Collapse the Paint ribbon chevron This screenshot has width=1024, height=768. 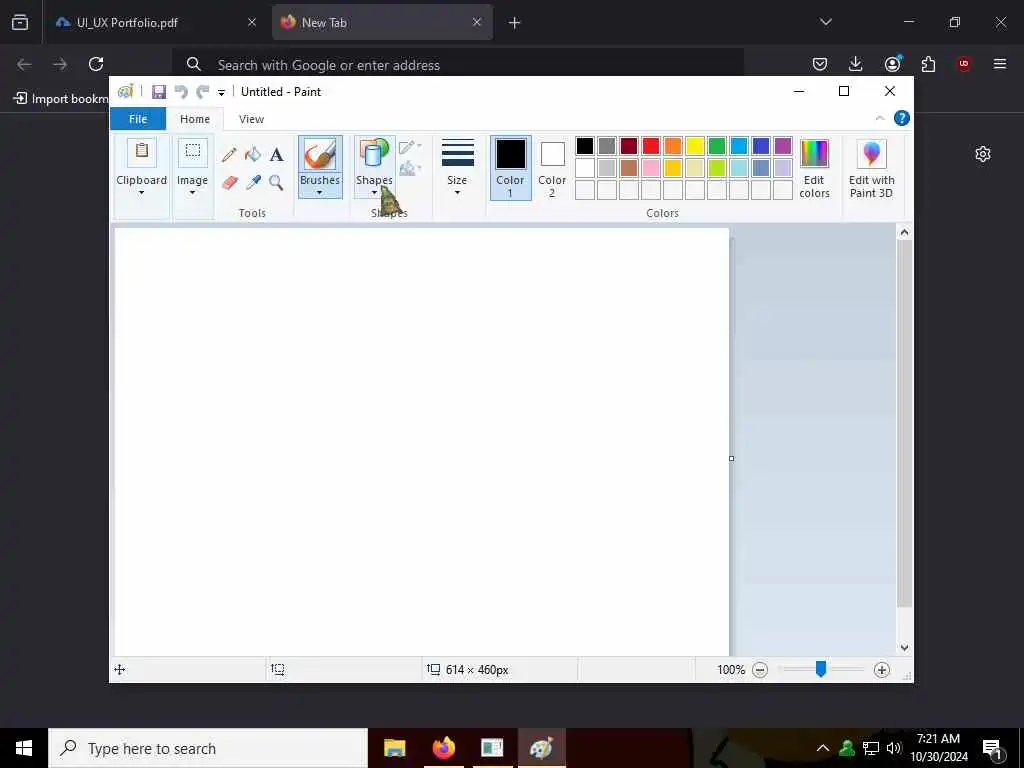pyautogui.click(x=880, y=118)
